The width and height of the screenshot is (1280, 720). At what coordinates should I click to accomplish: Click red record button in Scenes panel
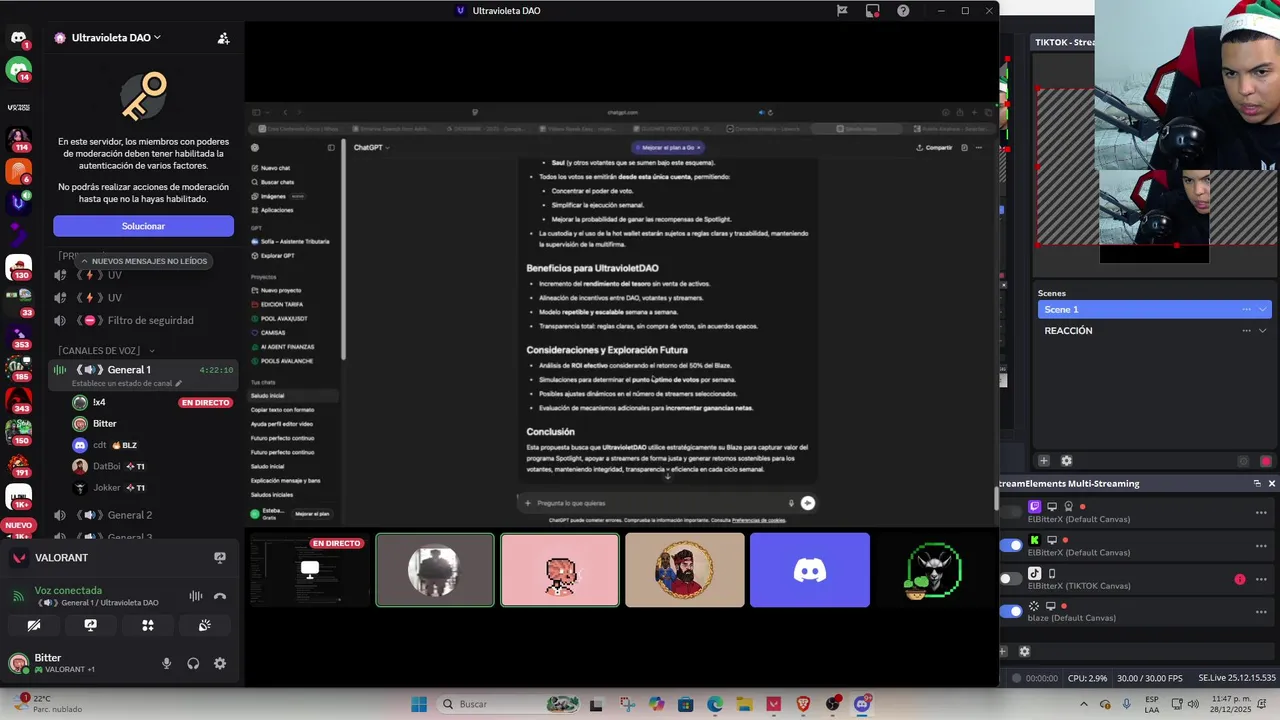[1266, 461]
